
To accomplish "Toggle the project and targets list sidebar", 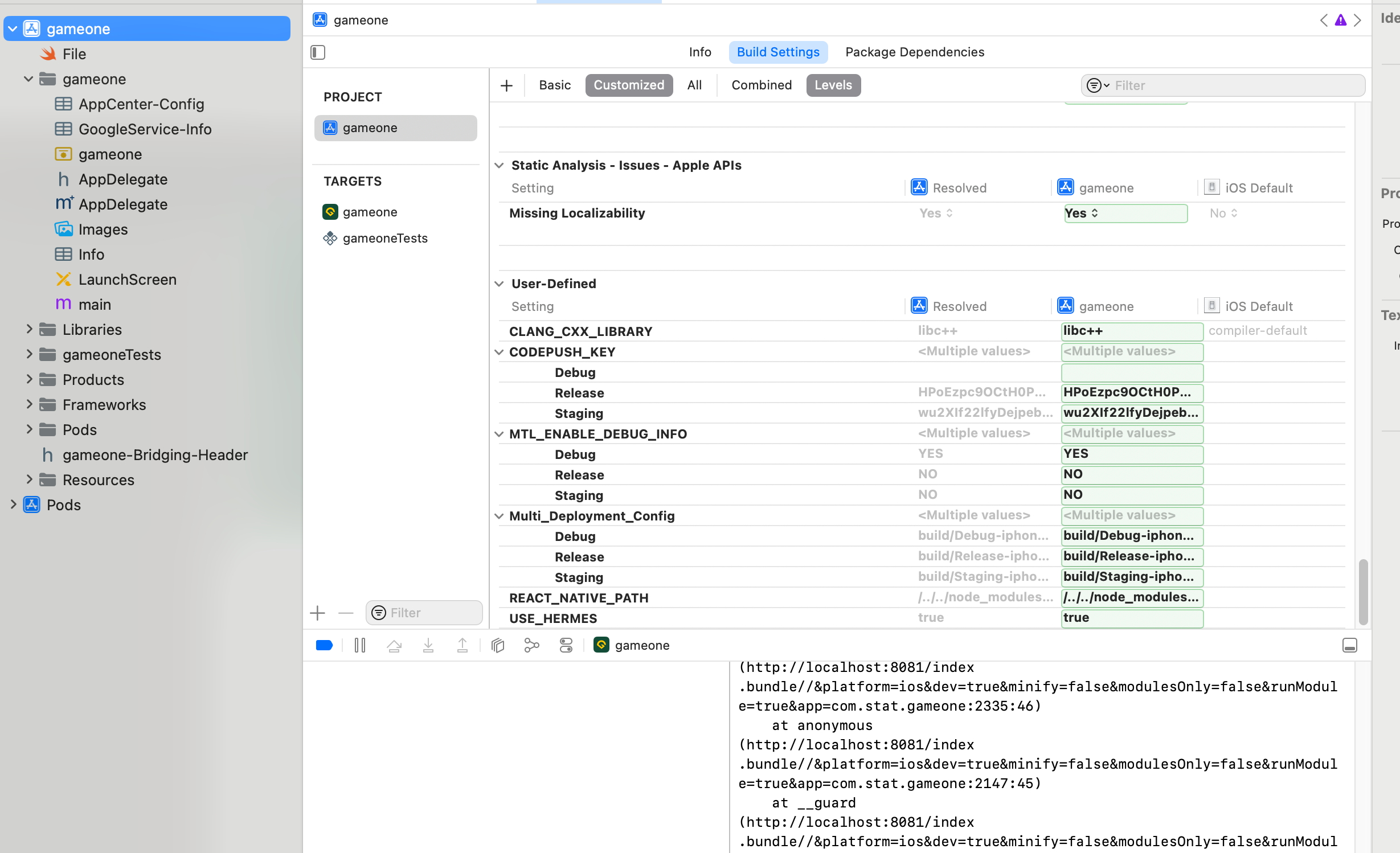I will pyautogui.click(x=318, y=52).
